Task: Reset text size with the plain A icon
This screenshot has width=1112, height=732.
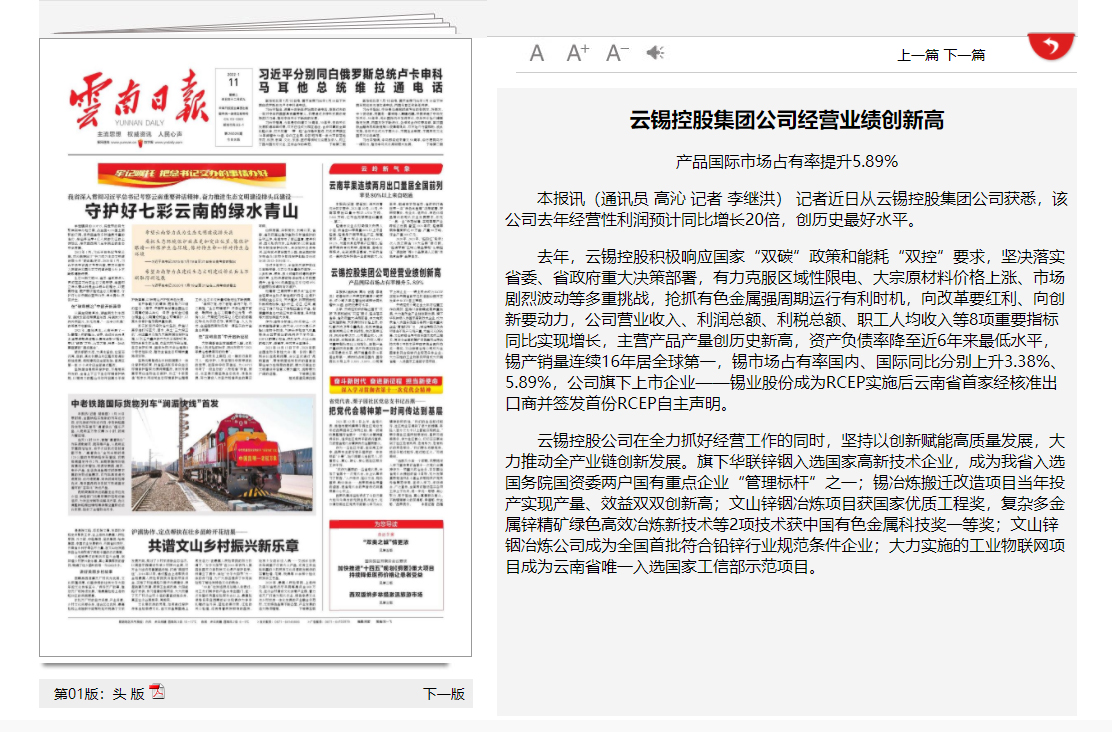Action: 537,53
